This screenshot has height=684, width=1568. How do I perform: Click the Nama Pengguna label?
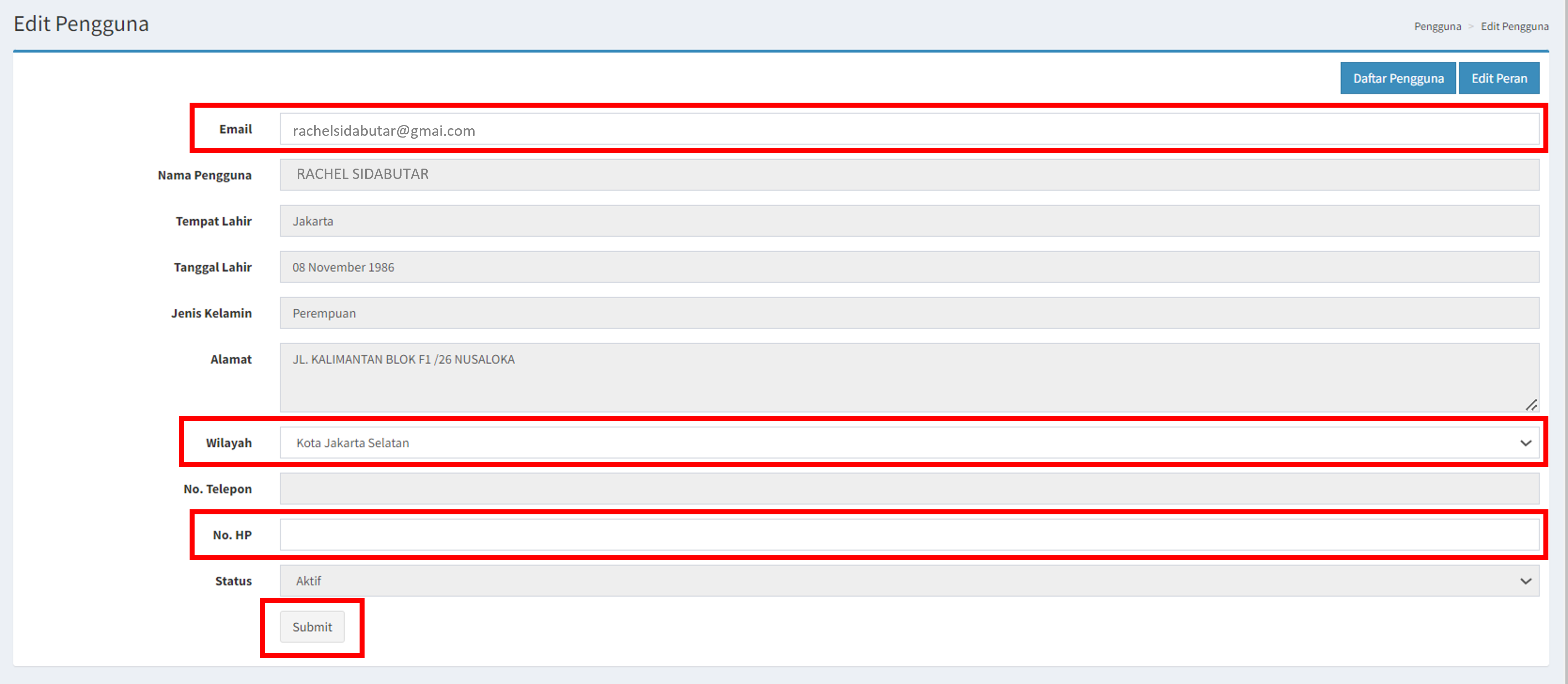pyautogui.click(x=205, y=175)
